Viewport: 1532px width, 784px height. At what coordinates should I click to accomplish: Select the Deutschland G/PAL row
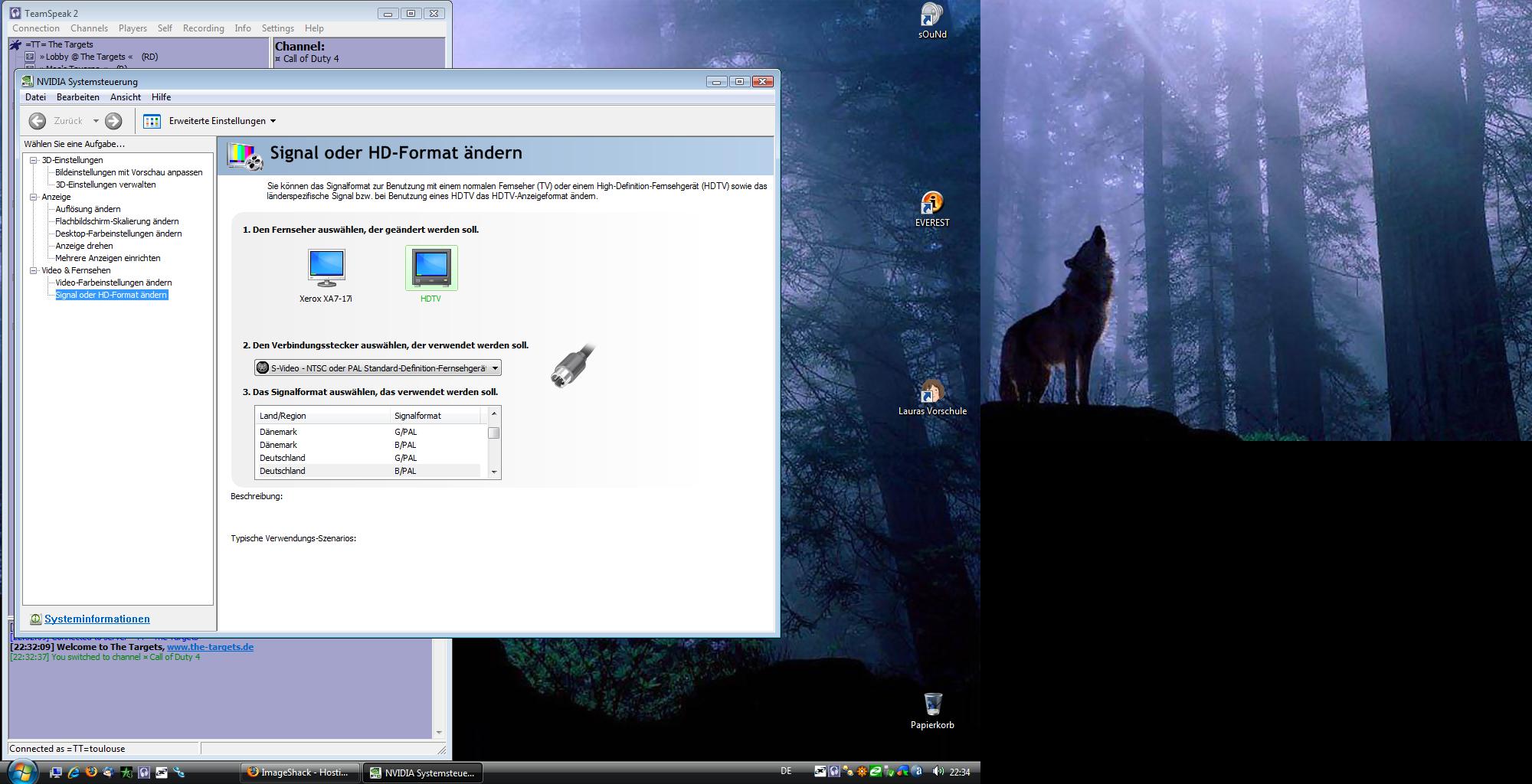click(x=368, y=458)
